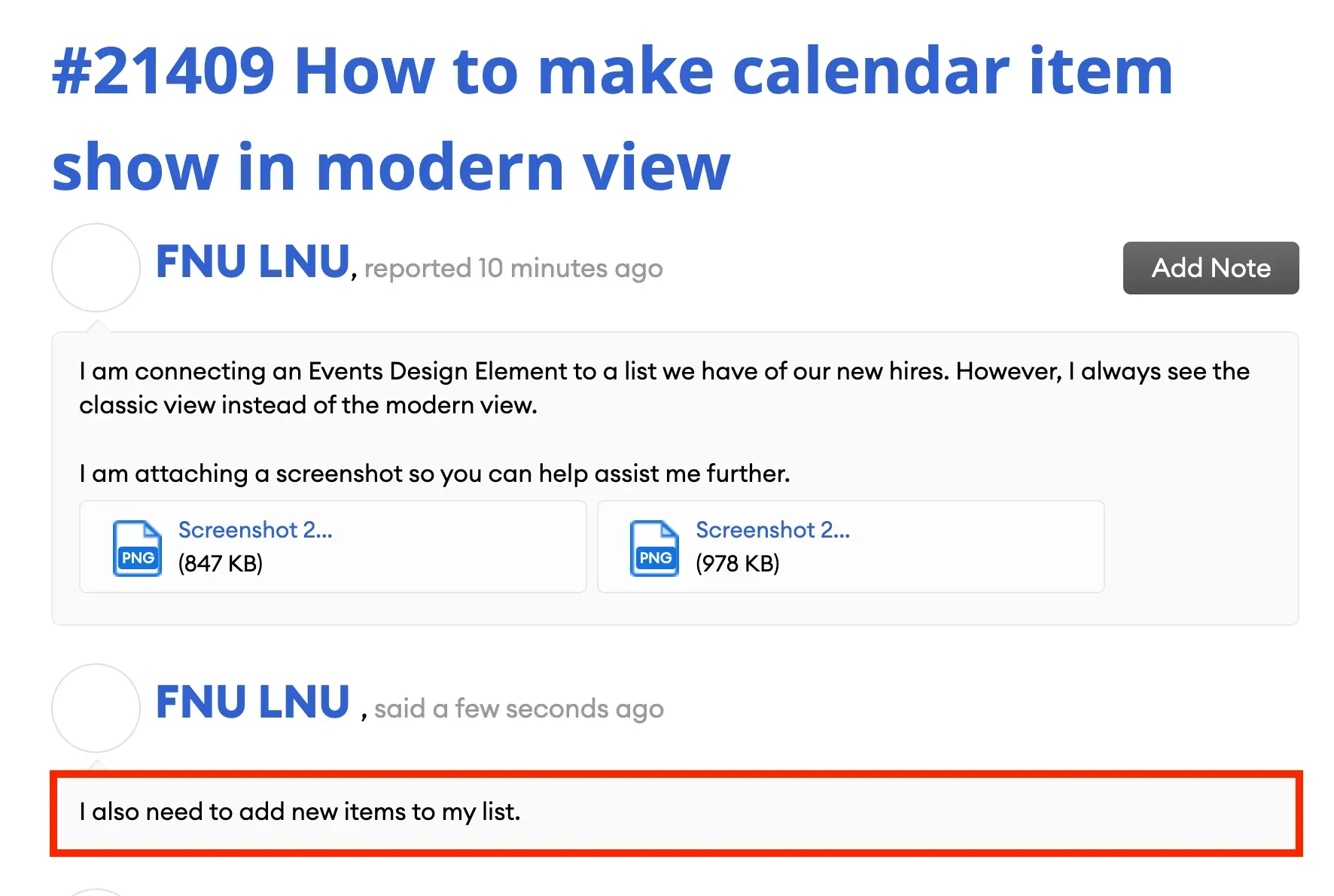Click the FNU LNU name on the latest note
The height and width of the screenshot is (896, 1334).
click(x=253, y=702)
